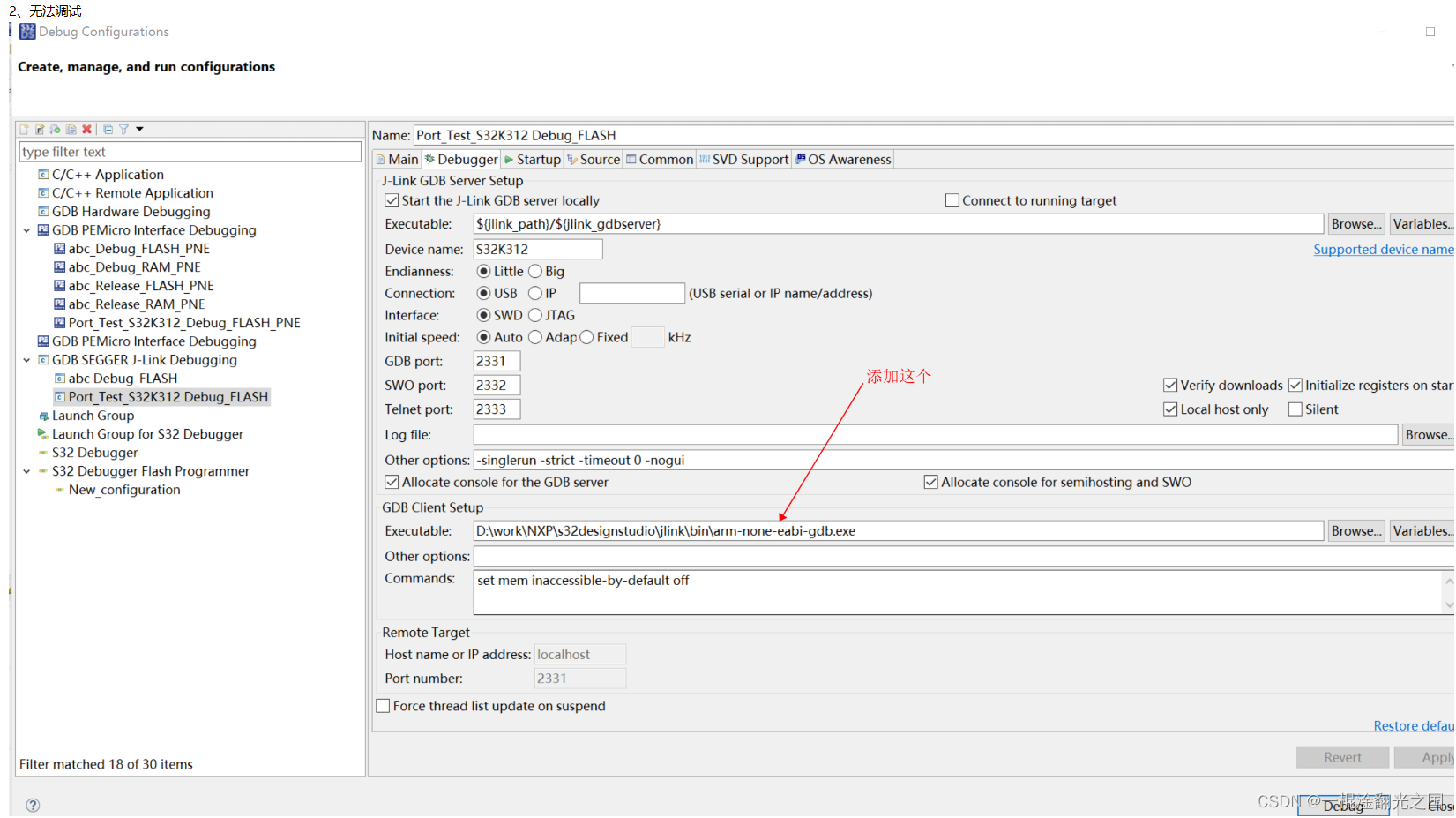Click Variables for J-Link server executable

click(x=1422, y=224)
